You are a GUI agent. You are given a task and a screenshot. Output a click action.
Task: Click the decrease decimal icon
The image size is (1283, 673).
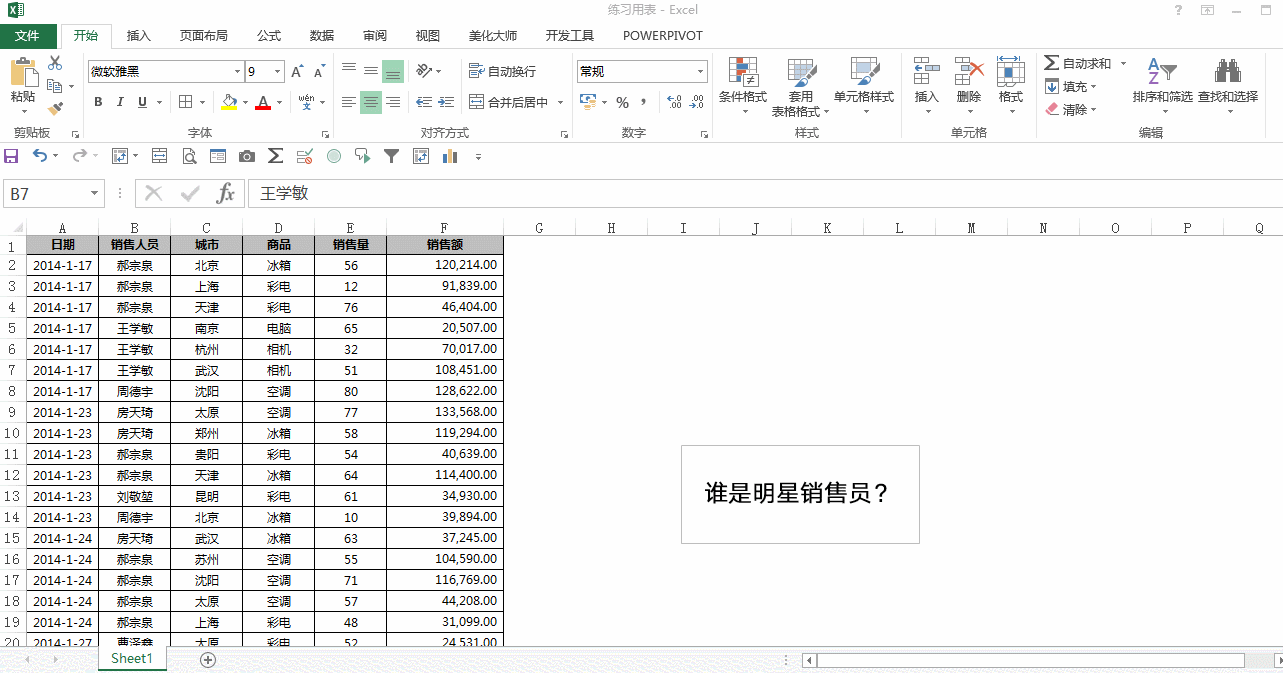pyautogui.click(x=697, y=102)
